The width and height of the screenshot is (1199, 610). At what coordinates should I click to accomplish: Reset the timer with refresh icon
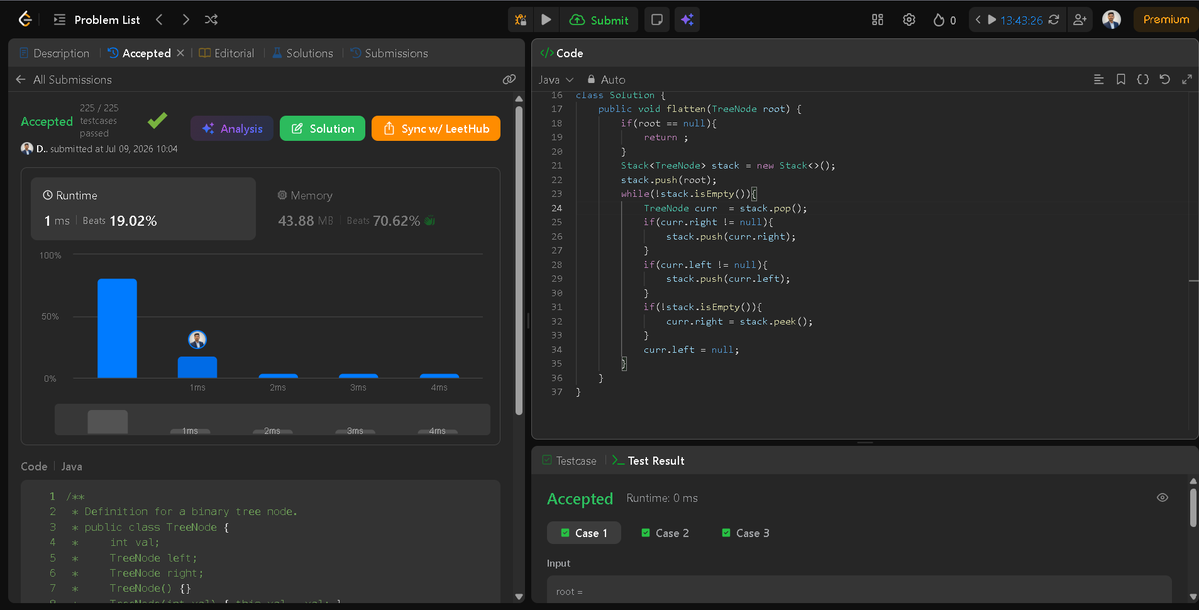tap(1054, 20)
